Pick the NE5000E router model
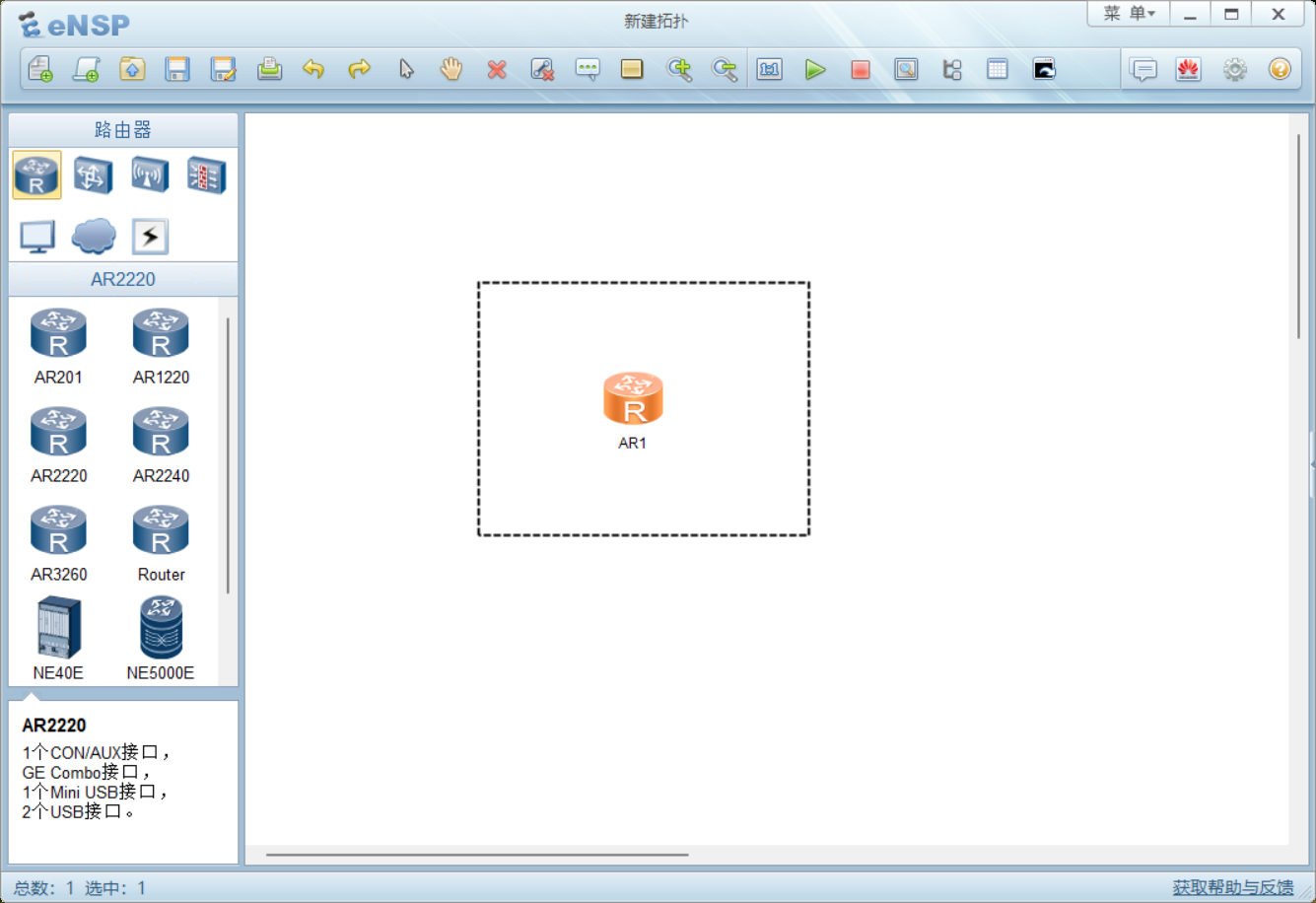 (161, 639)
